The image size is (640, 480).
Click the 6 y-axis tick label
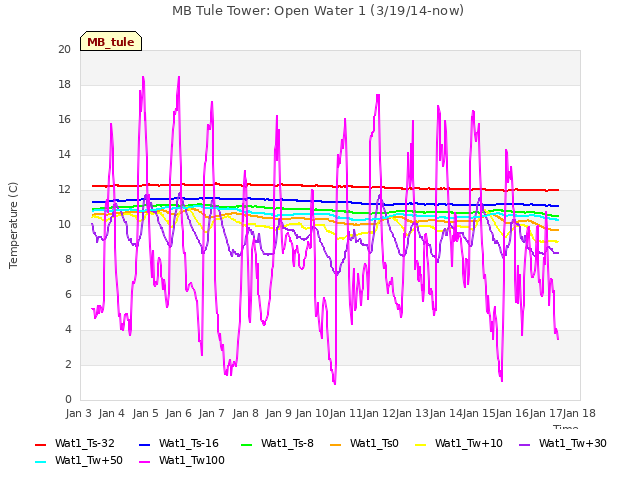[68, 295]
